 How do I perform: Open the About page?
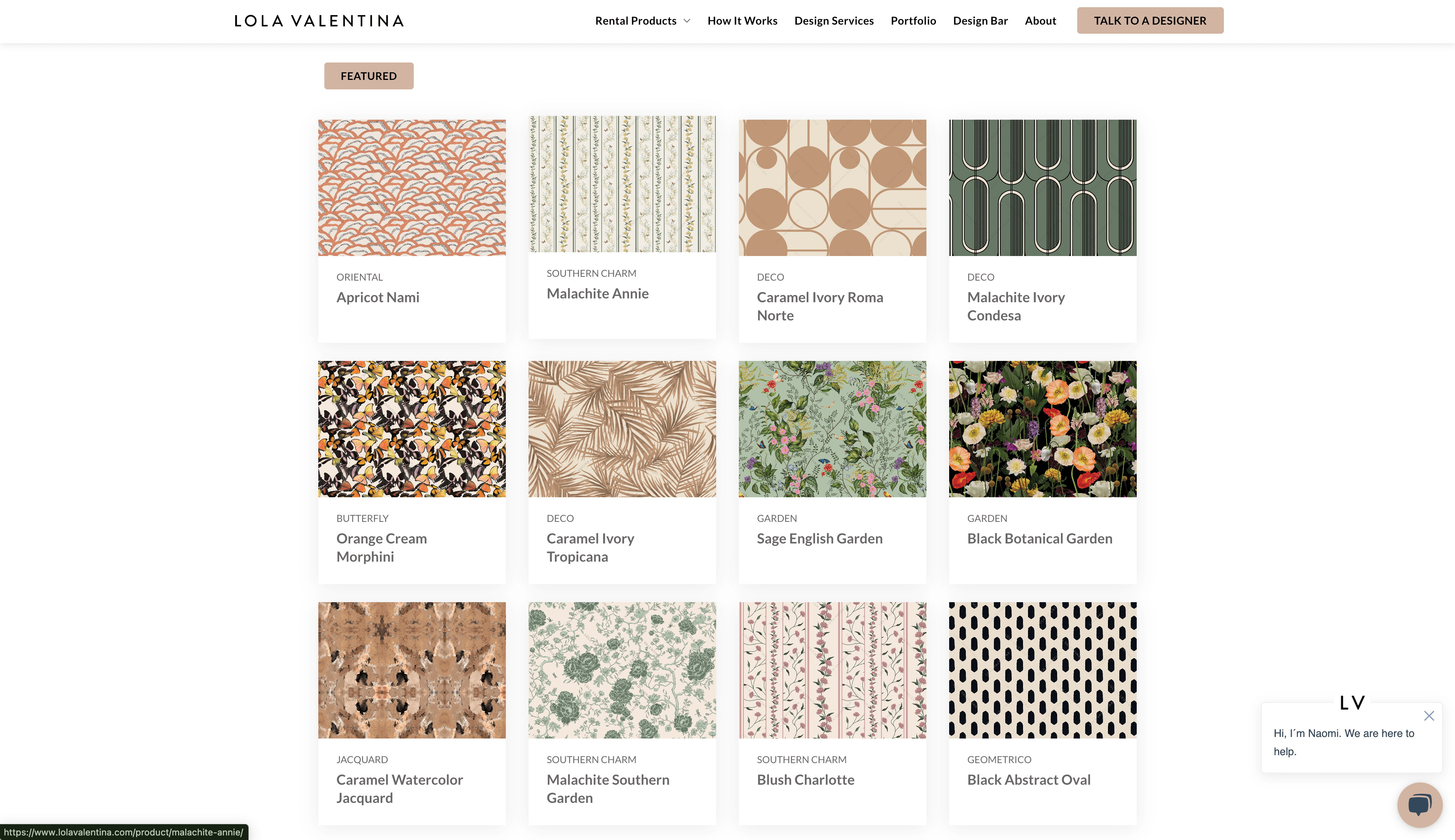point(1040,21)
